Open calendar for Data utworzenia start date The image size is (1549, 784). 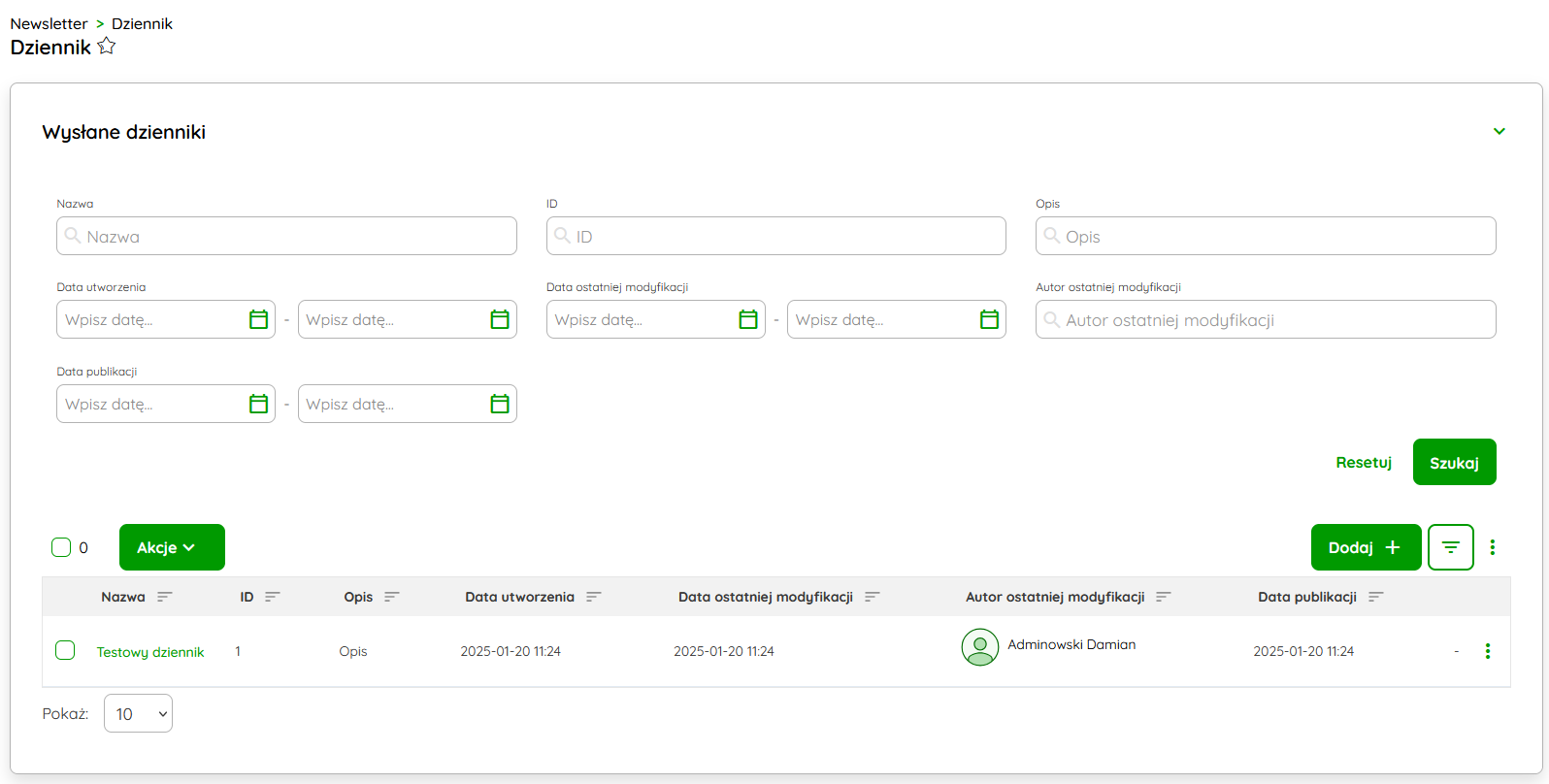pos(258,319)
